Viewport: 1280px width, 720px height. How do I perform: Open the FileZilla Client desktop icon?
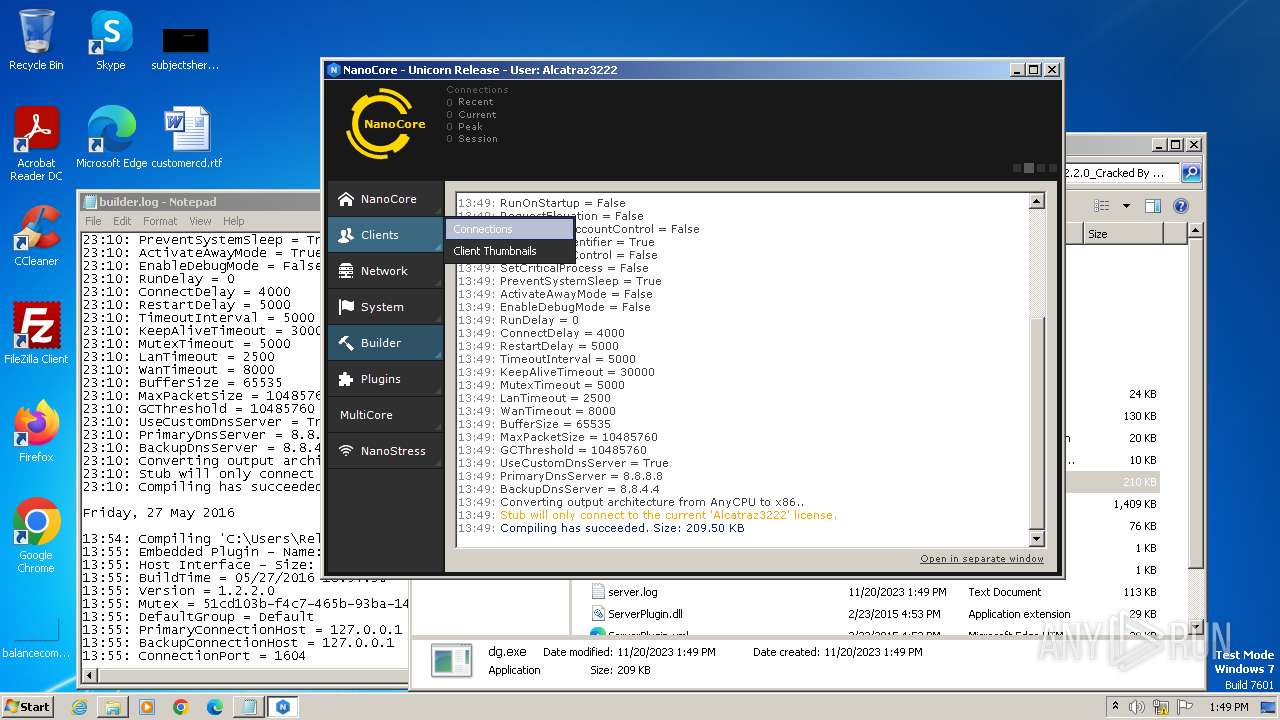(x=36, y=334)
